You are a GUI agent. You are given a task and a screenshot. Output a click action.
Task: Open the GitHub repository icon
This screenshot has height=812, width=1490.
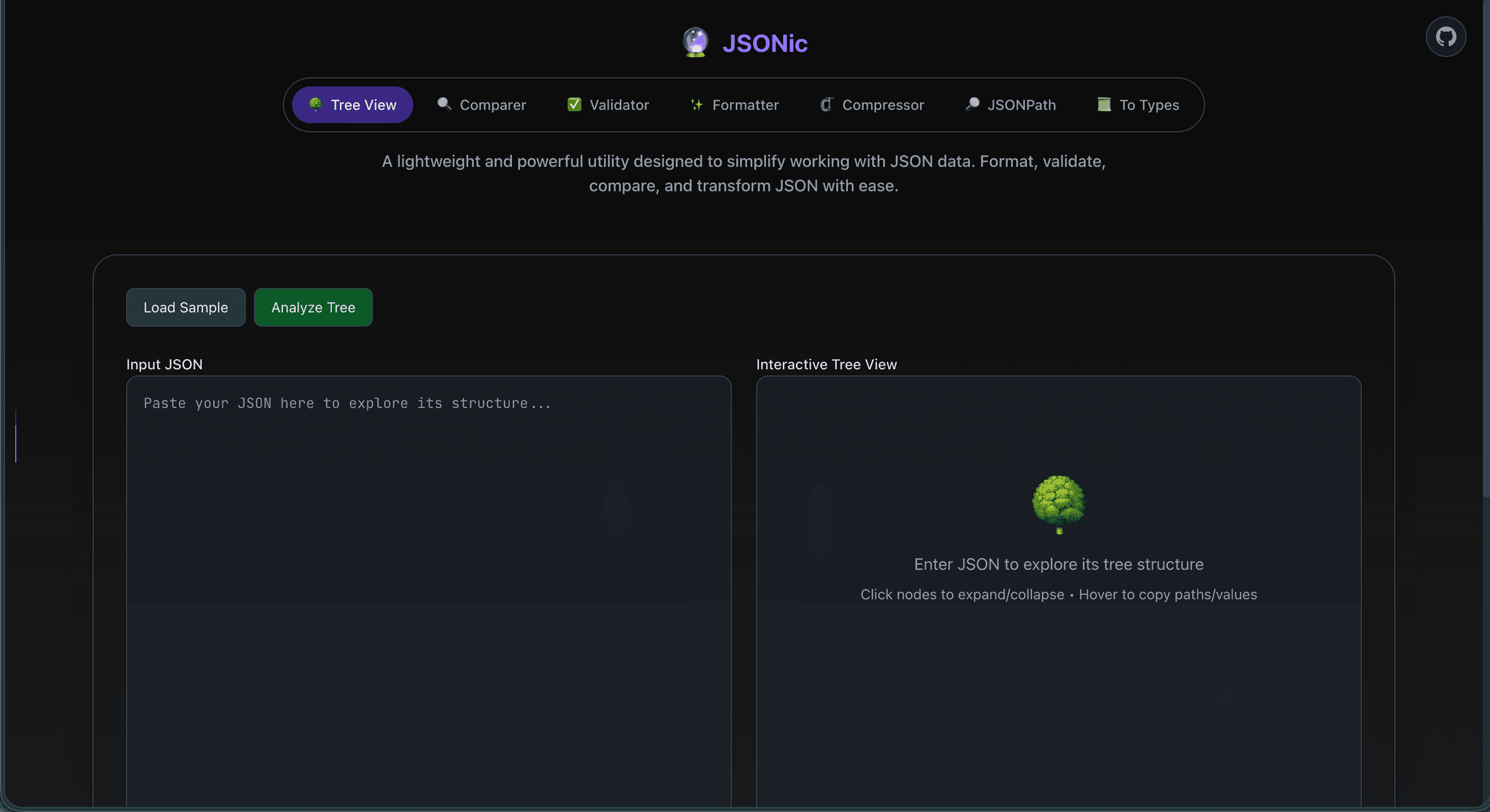[1446, 37]
